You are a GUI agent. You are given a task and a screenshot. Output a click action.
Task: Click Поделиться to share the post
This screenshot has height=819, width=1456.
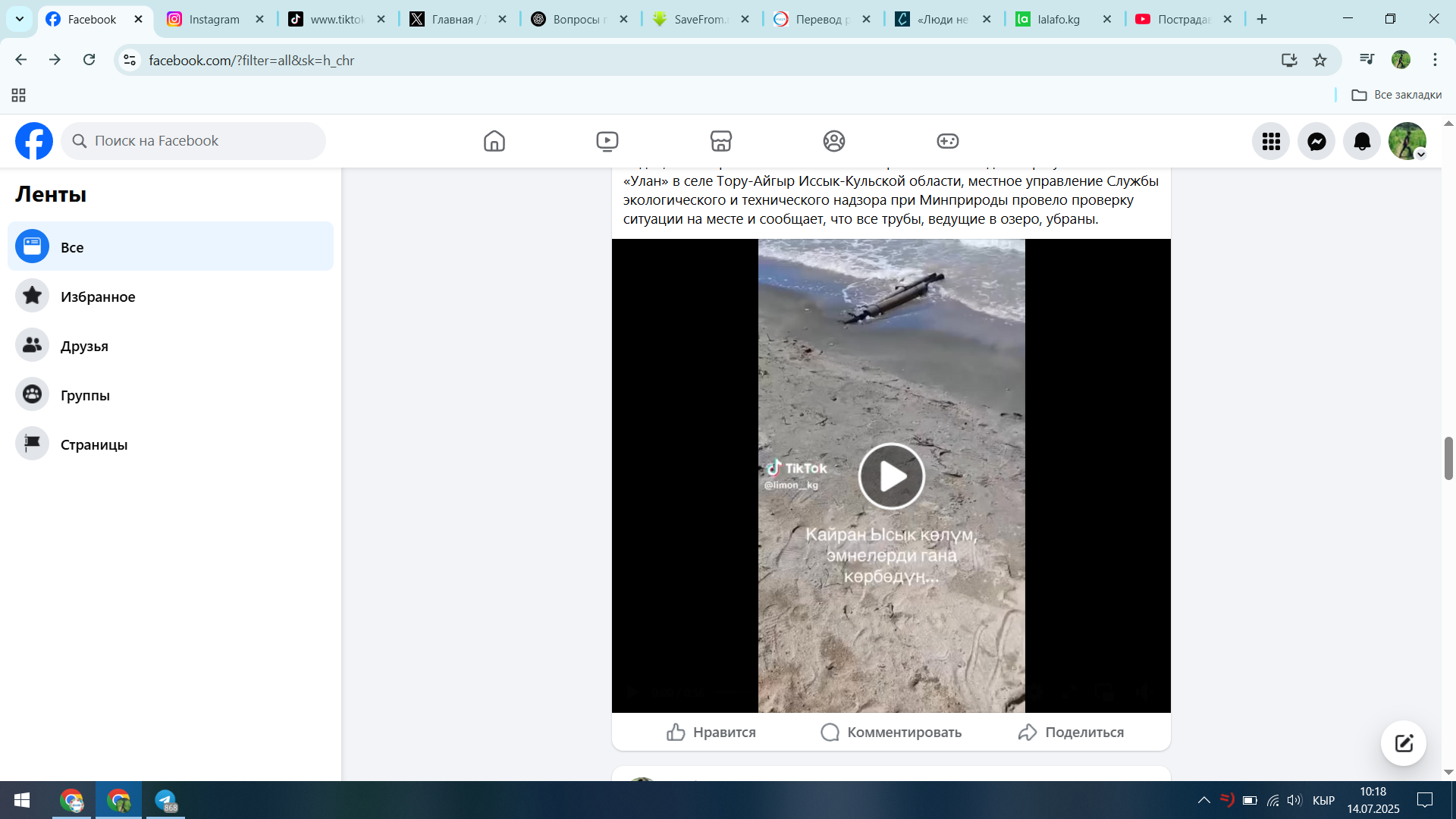coord(1071,733)
